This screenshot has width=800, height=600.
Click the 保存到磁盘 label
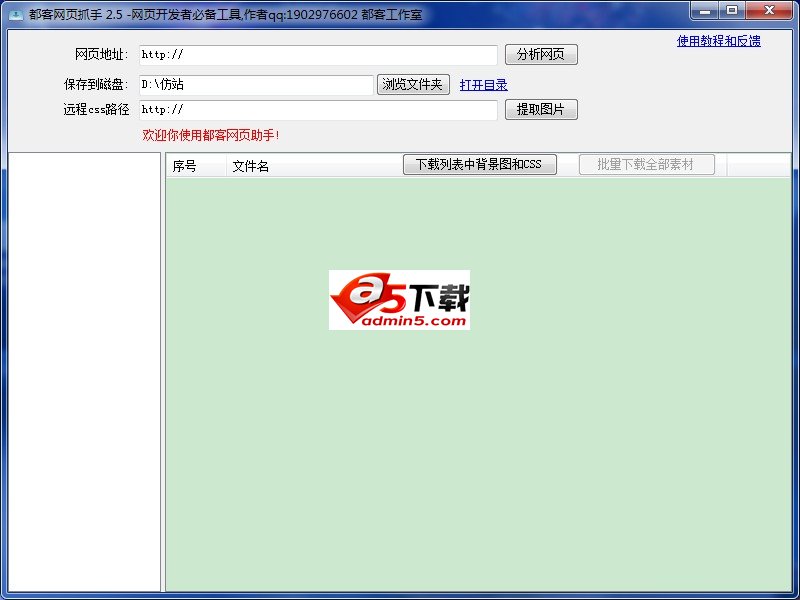(96, 84)
